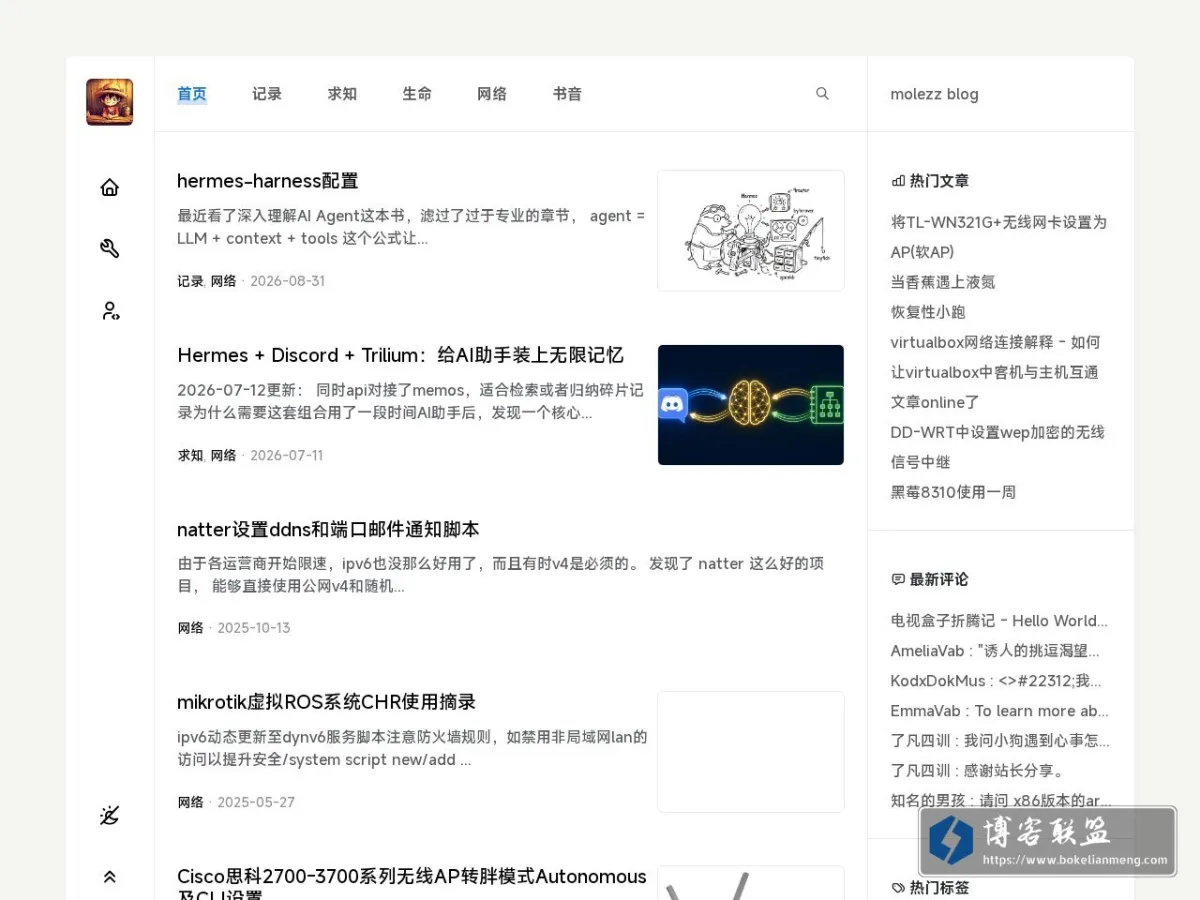
Task: Open the Hermes + Discord + Trilium article
Action: 400,355
